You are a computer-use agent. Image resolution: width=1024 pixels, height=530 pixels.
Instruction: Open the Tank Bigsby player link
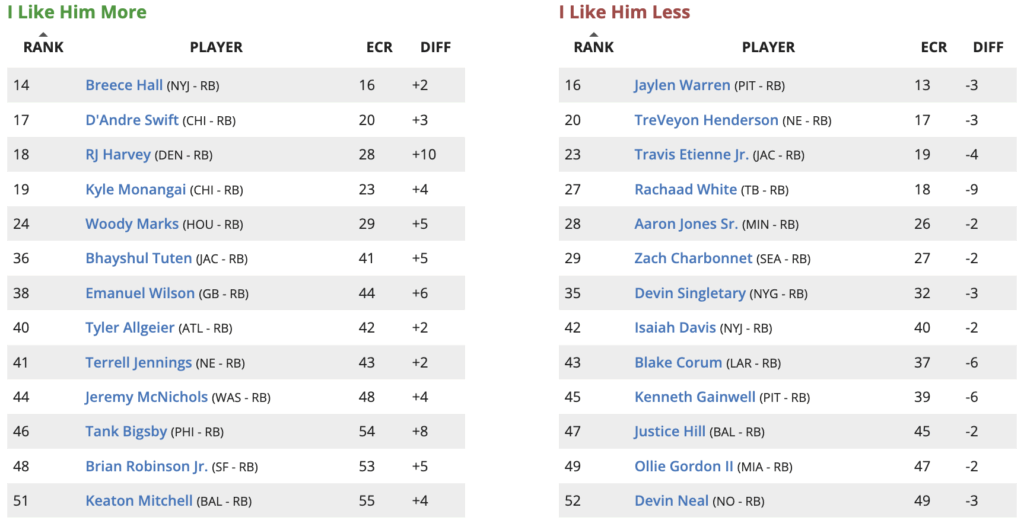click(126, 432)
